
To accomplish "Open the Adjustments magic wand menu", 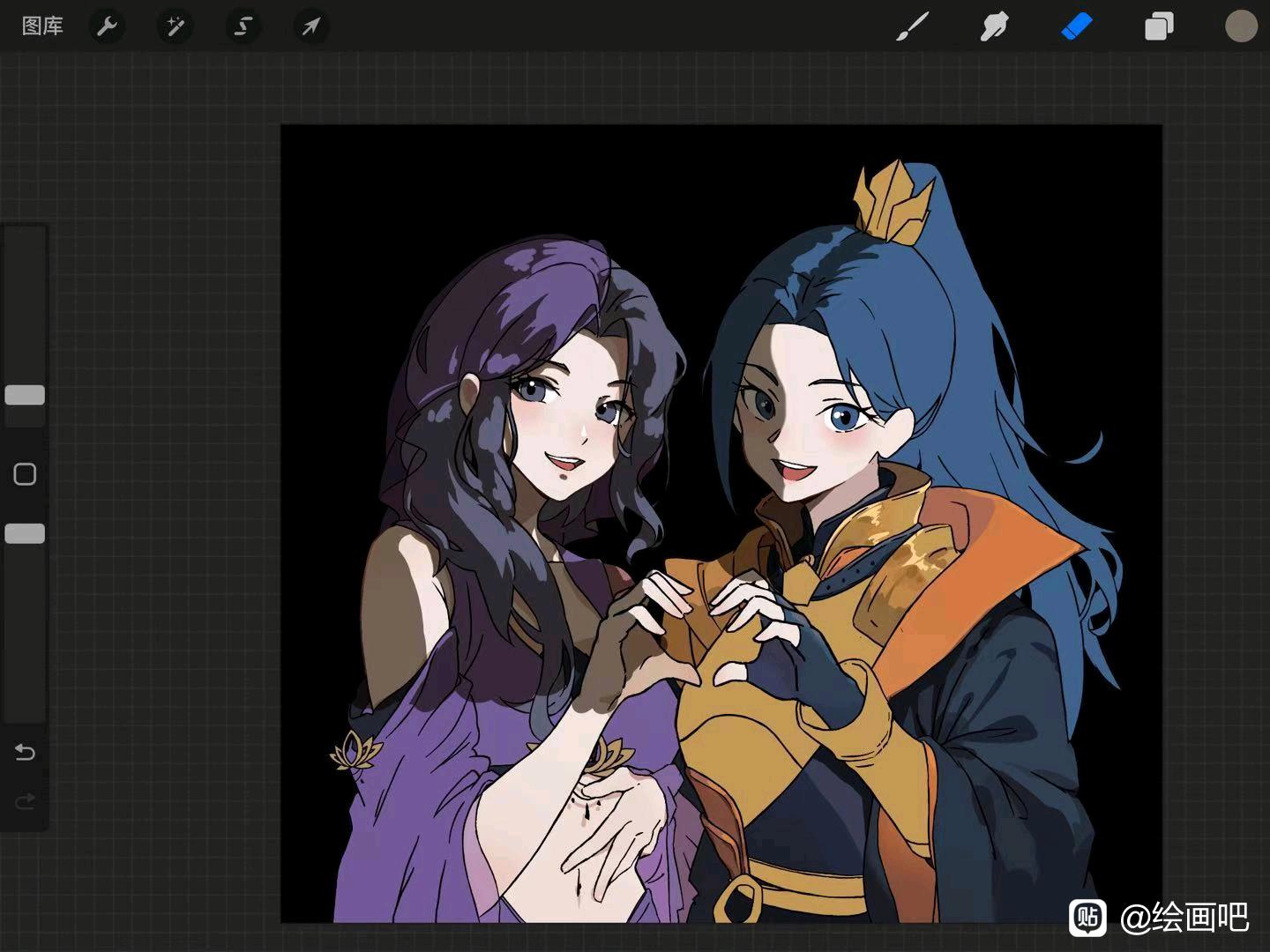I will pyautogui.click(x=175, y=26).
